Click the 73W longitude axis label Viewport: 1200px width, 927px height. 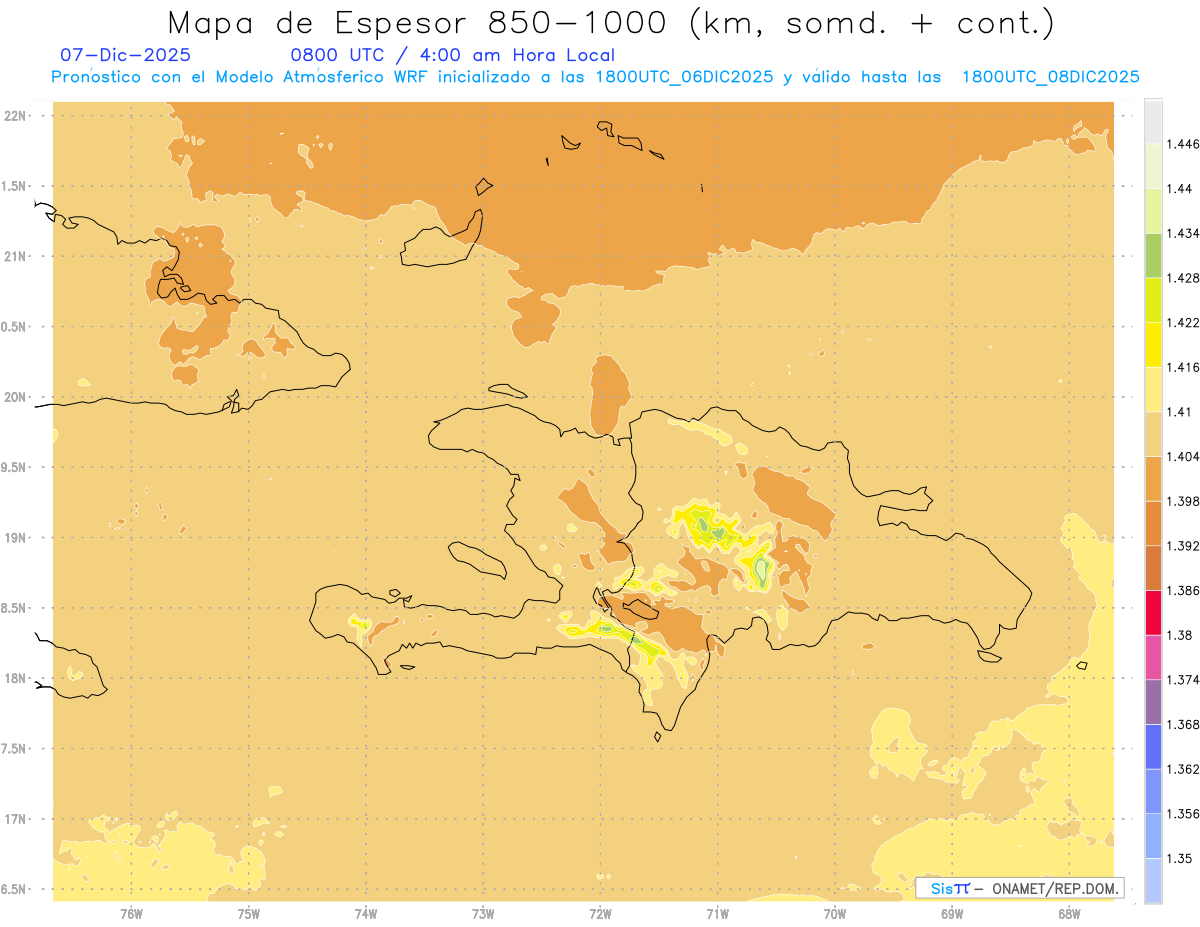point(483,913)
